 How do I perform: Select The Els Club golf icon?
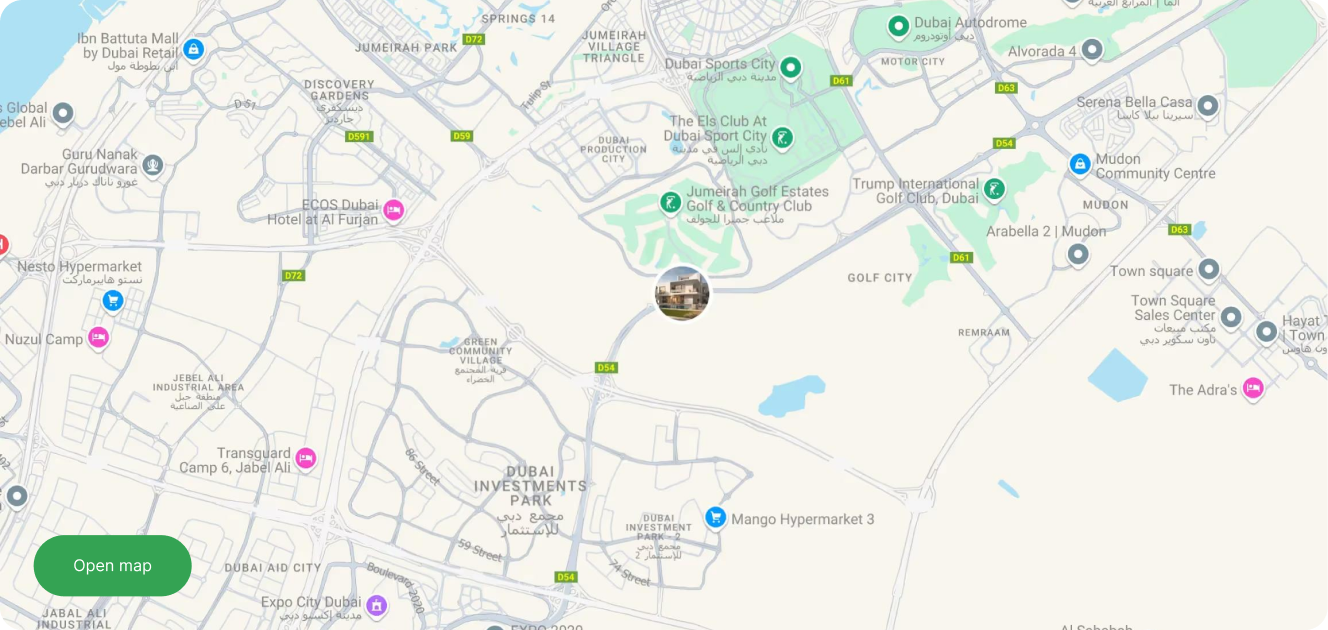[x=784, y=137]
